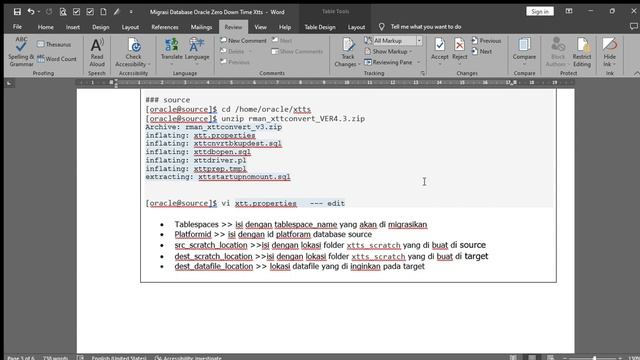
Task: Go to Previous change
Action: point(486,41)
